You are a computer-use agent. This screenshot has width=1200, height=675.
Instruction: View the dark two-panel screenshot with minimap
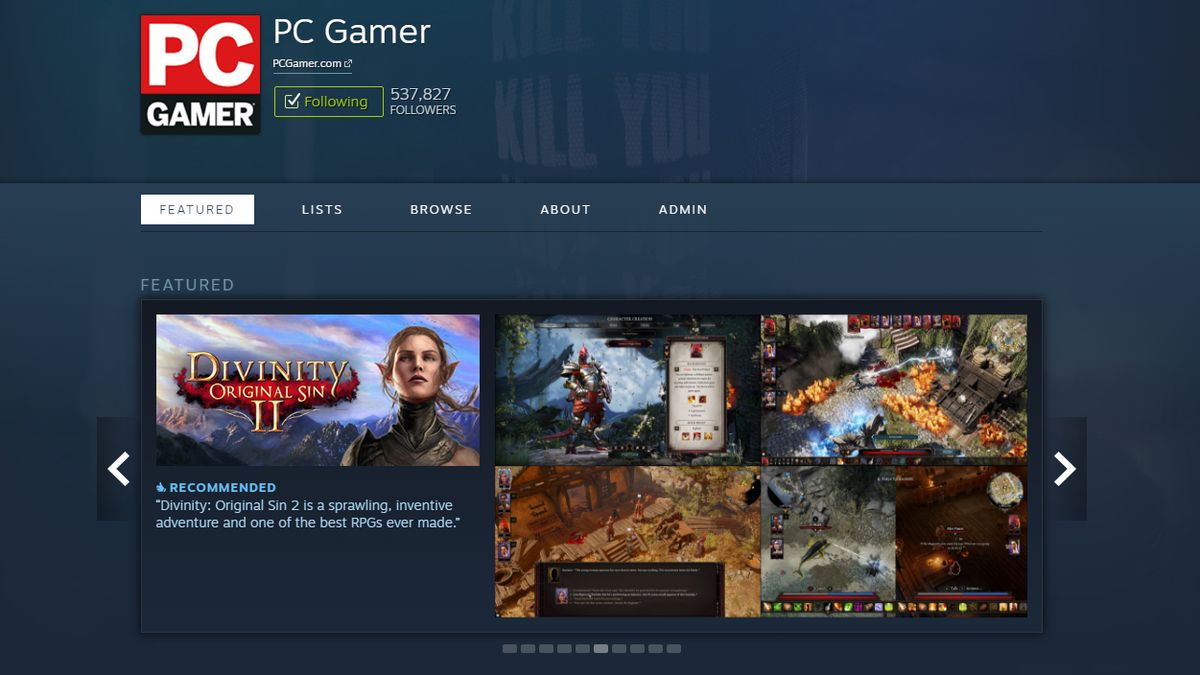pyautogui.click(x=894, y=542)
